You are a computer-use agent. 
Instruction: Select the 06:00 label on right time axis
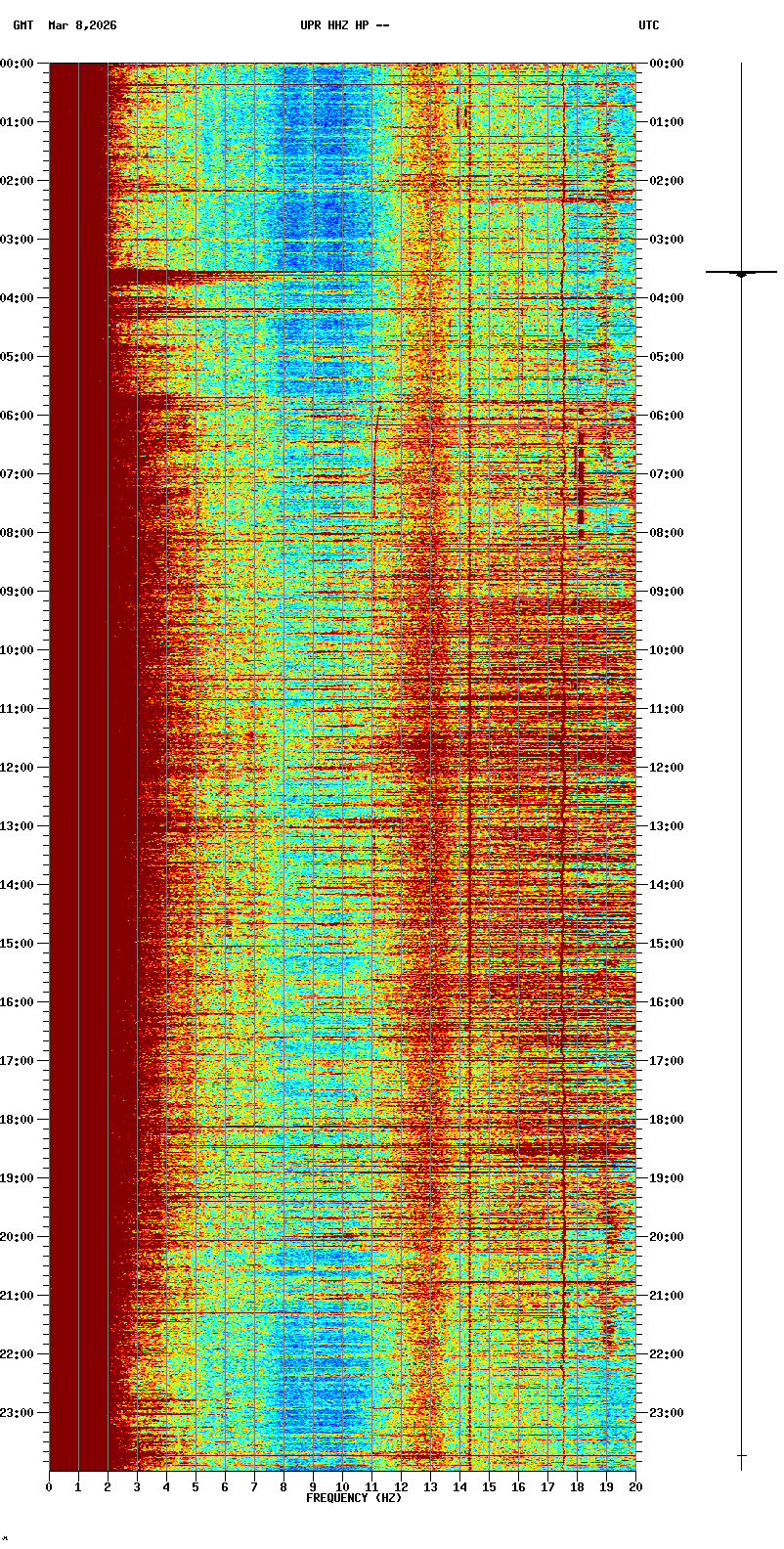click(667, 416)
